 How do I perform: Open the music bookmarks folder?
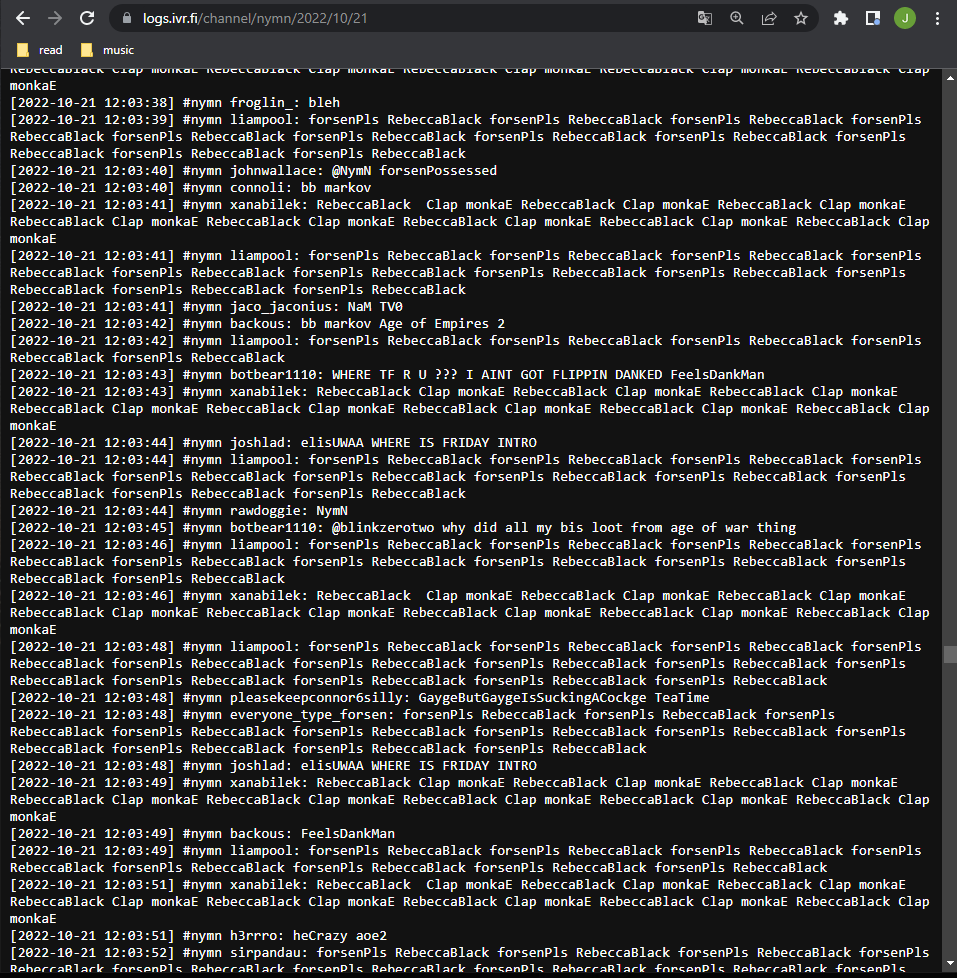(108, 50)
